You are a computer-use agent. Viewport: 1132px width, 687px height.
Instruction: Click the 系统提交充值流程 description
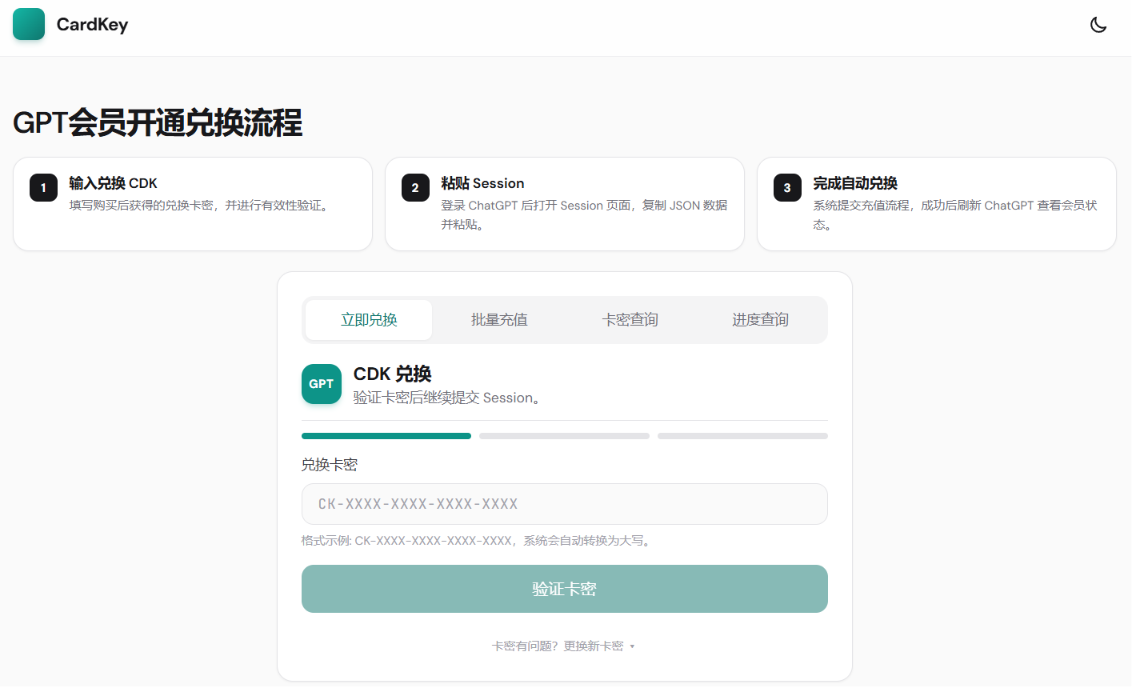[955, 215]
